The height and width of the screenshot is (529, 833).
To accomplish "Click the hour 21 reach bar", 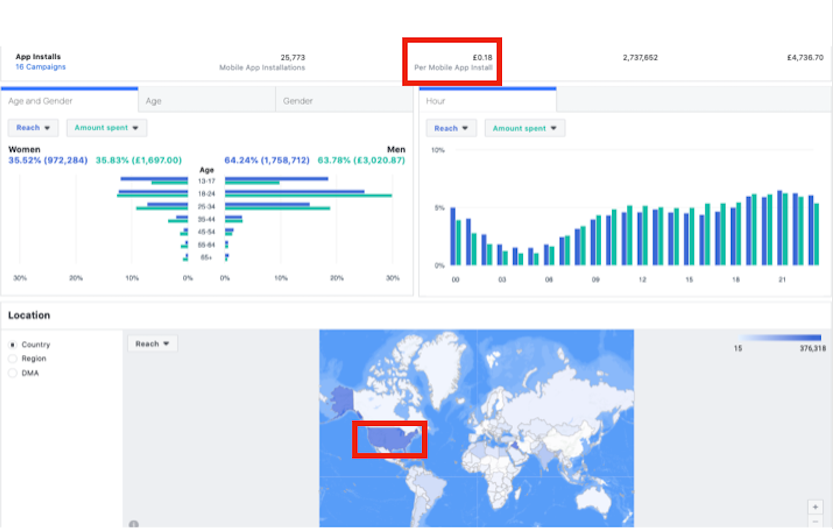I will pos(780,228).
